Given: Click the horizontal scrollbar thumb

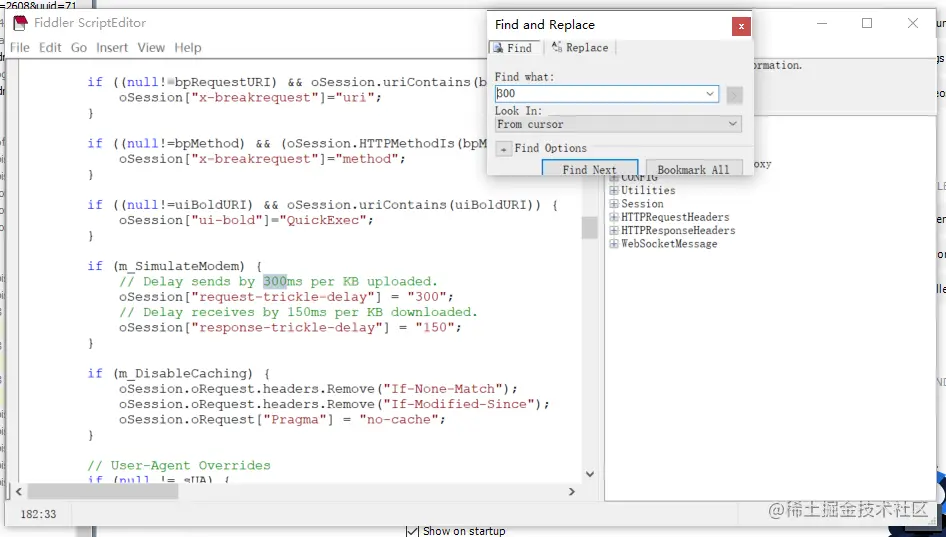Looking at the screenshot, I should point(103,492).
